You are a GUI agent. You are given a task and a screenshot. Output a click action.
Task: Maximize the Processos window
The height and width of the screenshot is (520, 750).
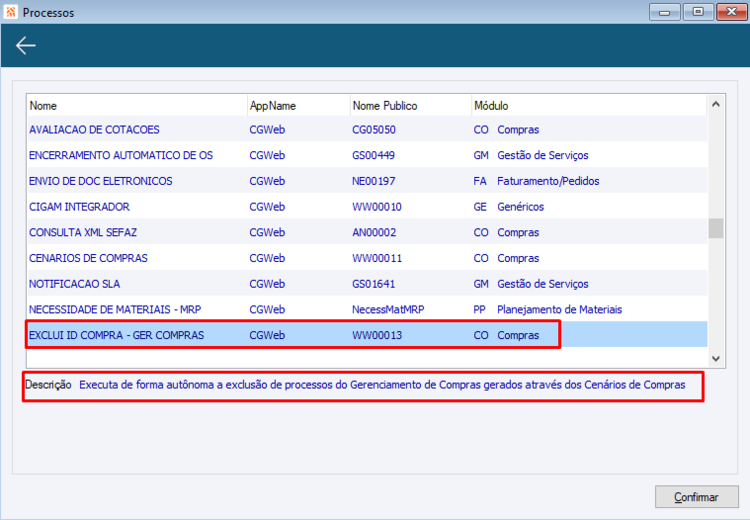pos(698,12)
